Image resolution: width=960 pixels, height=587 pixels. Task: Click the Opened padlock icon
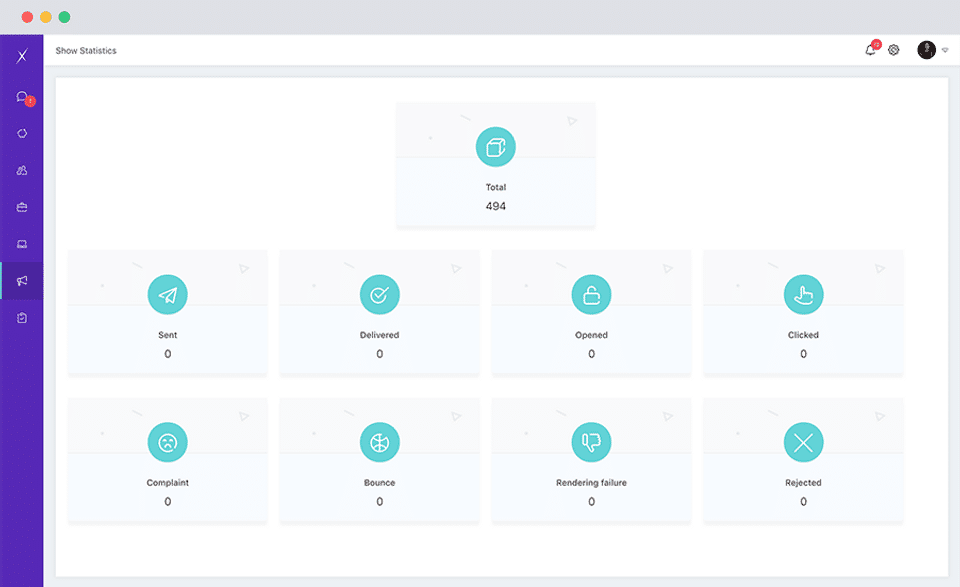[591, 294]
